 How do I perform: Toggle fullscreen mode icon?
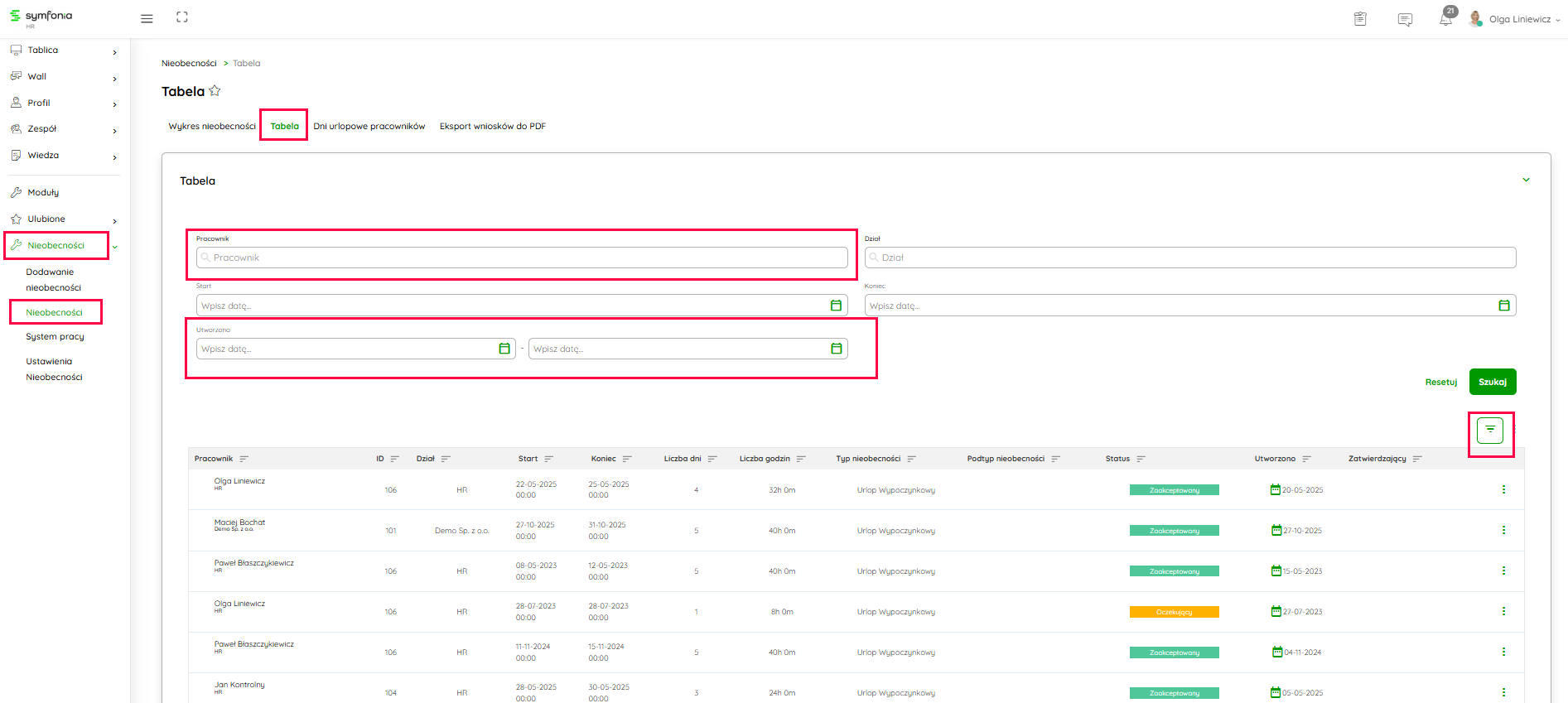(x=182, y=17)
